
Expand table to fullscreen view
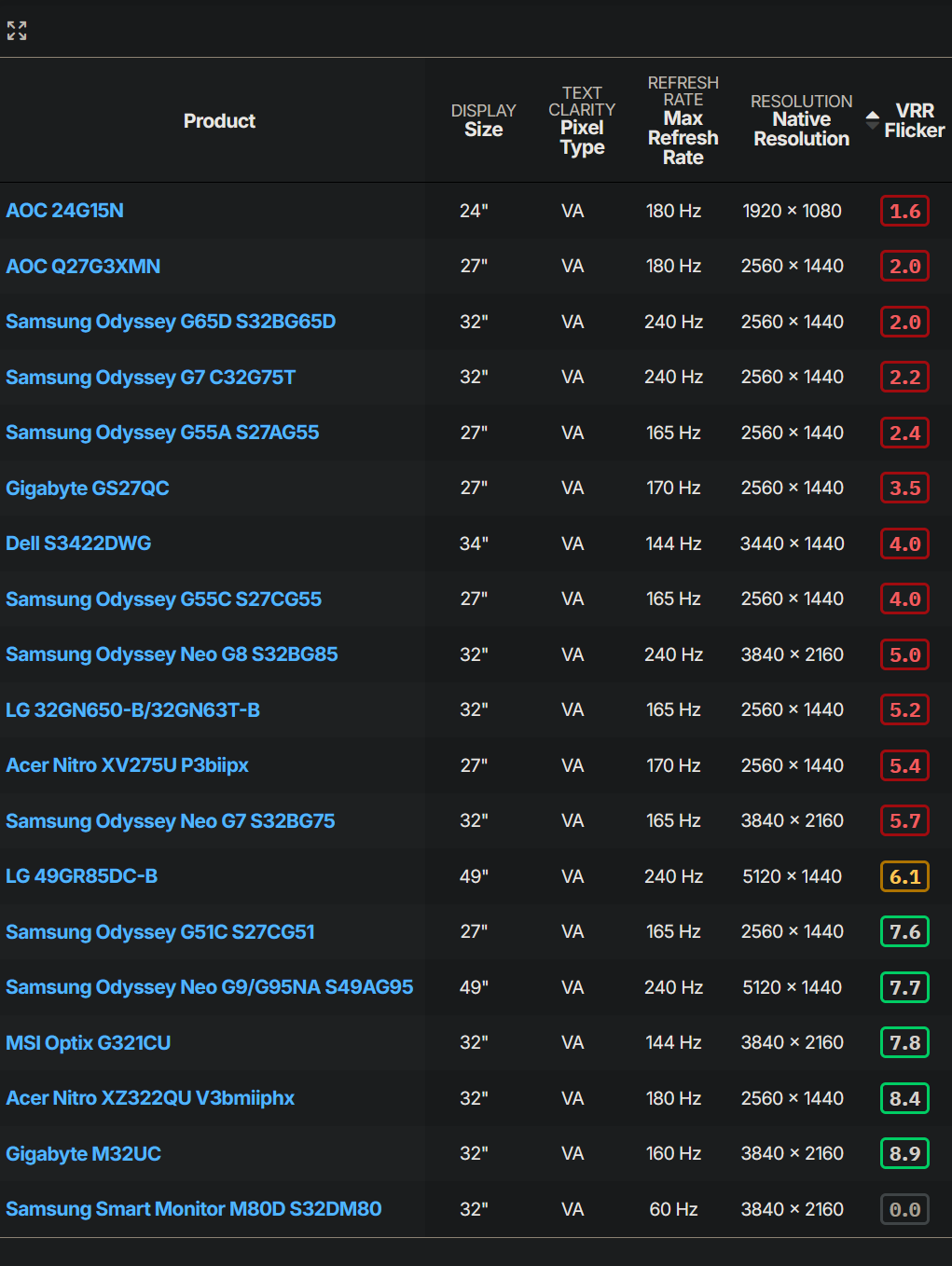17,31
